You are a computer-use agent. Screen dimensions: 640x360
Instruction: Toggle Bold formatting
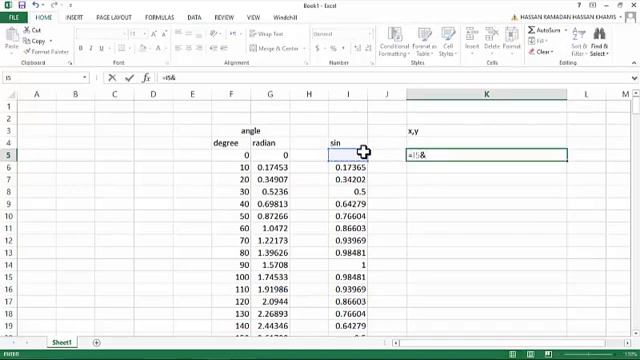click(80, 48)
